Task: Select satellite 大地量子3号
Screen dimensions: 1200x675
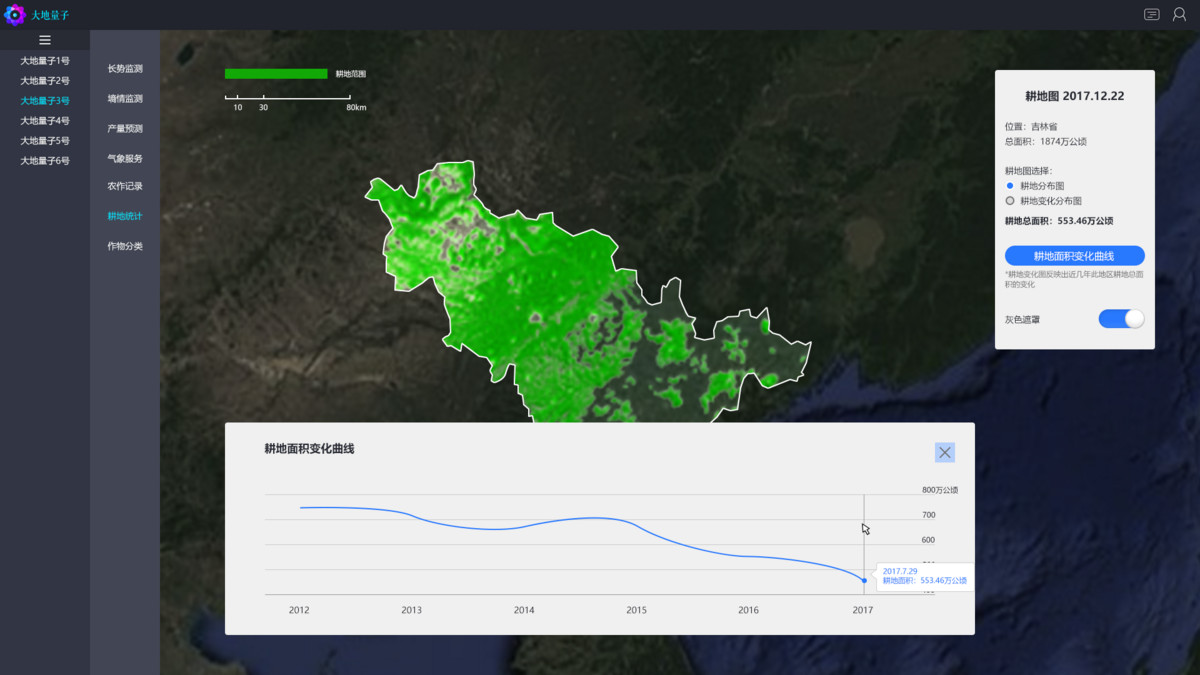Action: click(45, 101)
